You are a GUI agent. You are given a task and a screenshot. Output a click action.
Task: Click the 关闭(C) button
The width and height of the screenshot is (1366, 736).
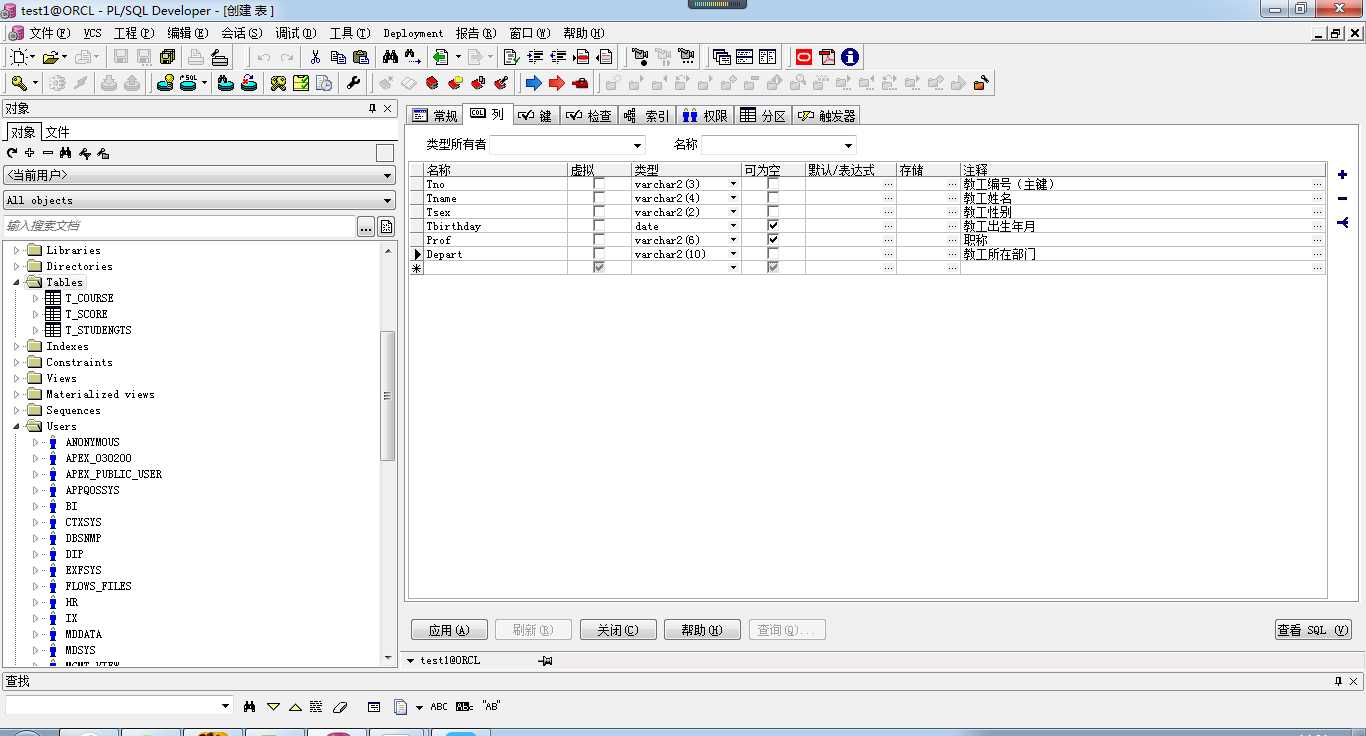pyautogui.click(x=618, y=630)
